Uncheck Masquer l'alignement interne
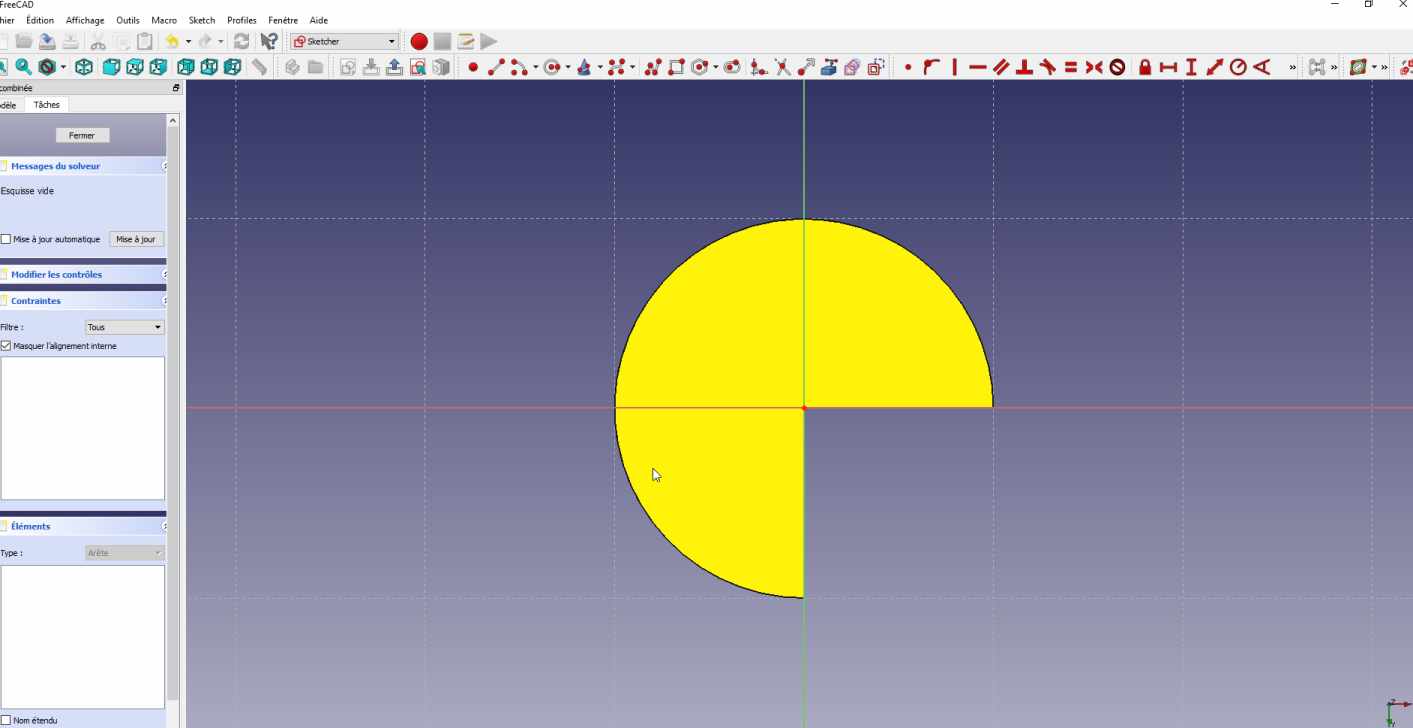Viewport: 1413px width, 728px height. tap(6, 346)
